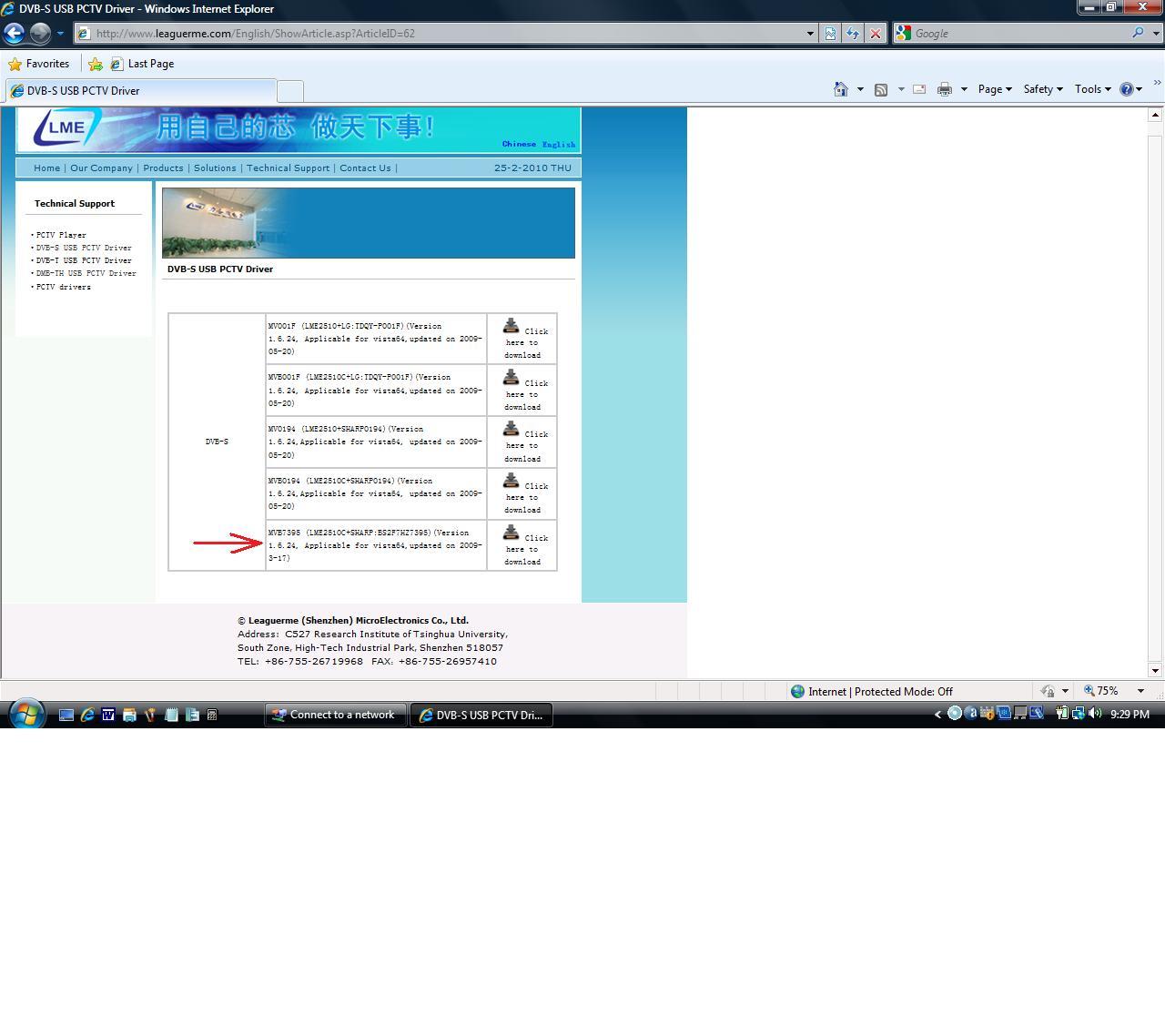Switch site language to Chinese
Viewport: 1165px width, 1036px height.
point(519,144)
